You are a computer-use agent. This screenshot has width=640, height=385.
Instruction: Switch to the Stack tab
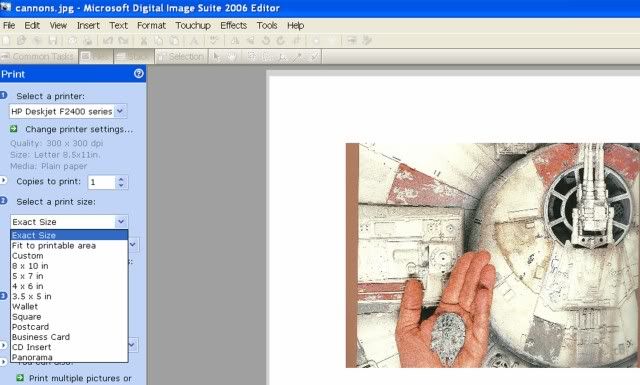(x=133, y=56)
